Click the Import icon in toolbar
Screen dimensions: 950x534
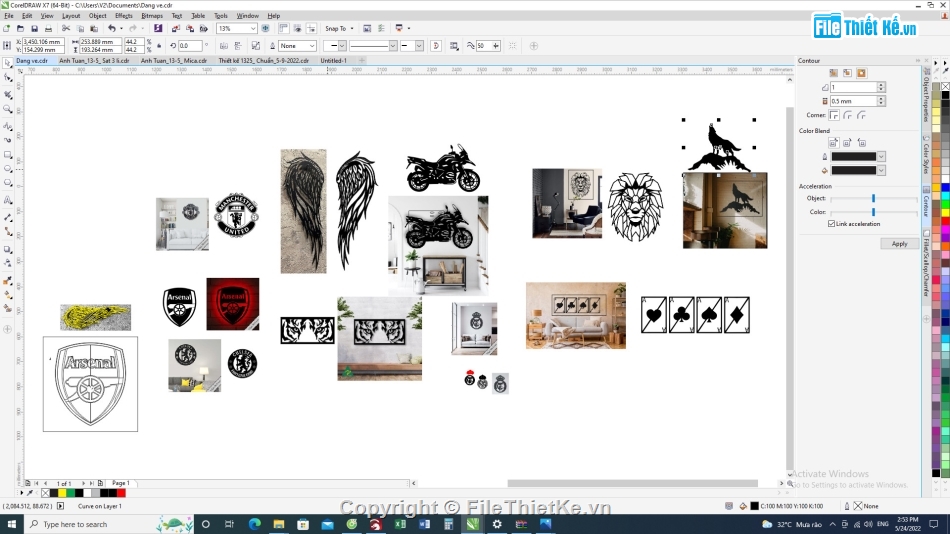pyautogui.click(x=176, y=28)
